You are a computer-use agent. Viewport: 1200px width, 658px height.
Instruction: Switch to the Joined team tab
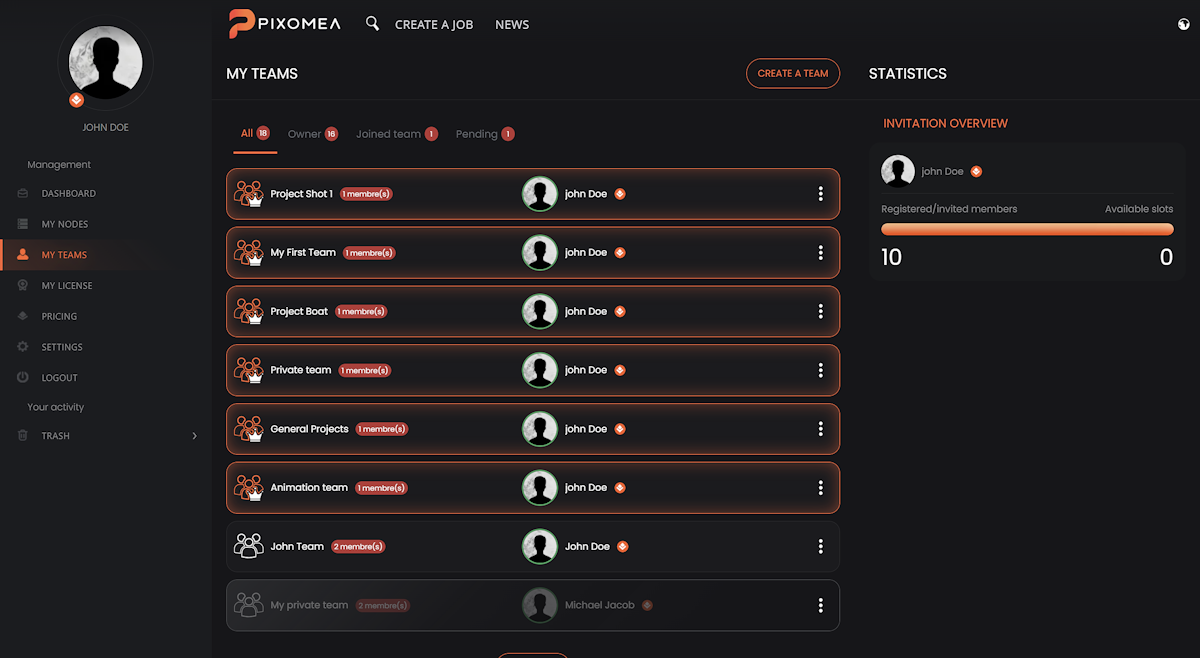click(397, 134)
